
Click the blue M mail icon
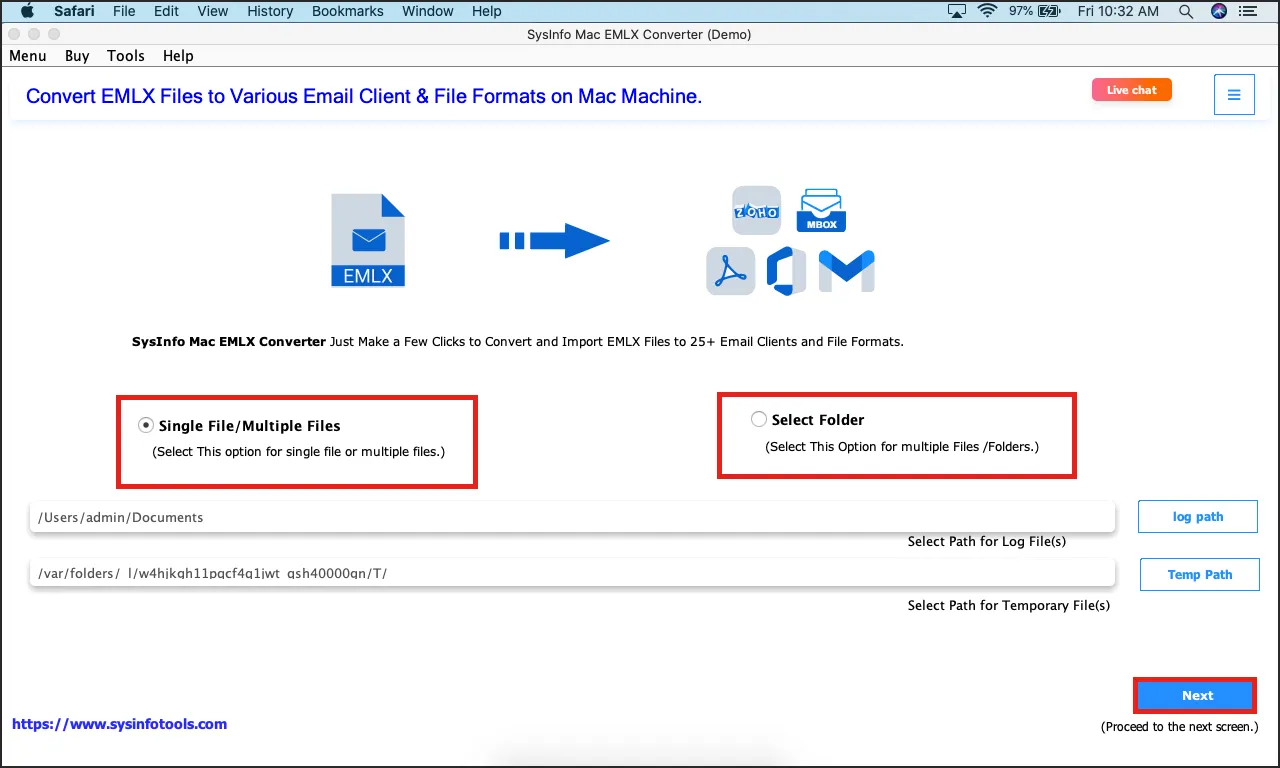pos(847,271)
